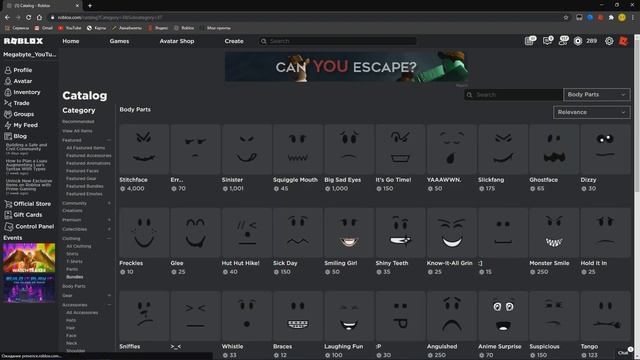
Task: Open the Monster Smile face thumbnail
Action: coord(554,233)
